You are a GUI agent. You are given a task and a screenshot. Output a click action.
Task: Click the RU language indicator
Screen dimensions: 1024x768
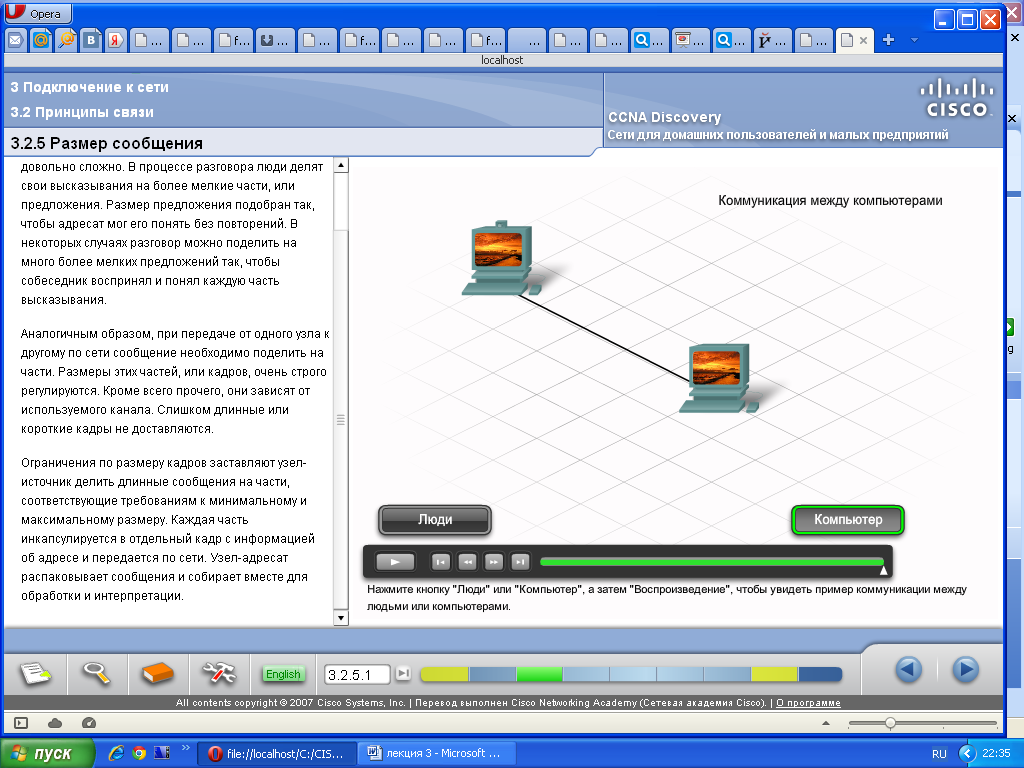point(939,754)
